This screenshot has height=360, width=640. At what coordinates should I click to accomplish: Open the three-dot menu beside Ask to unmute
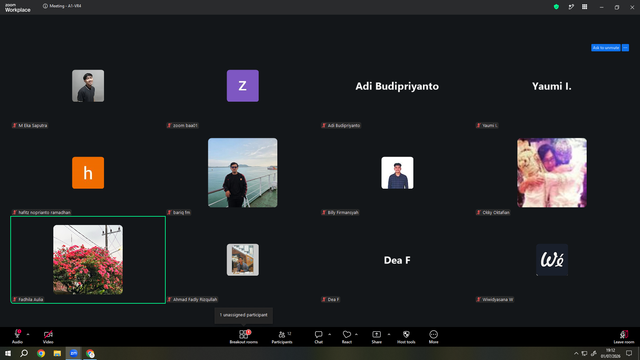pos(625,48)
